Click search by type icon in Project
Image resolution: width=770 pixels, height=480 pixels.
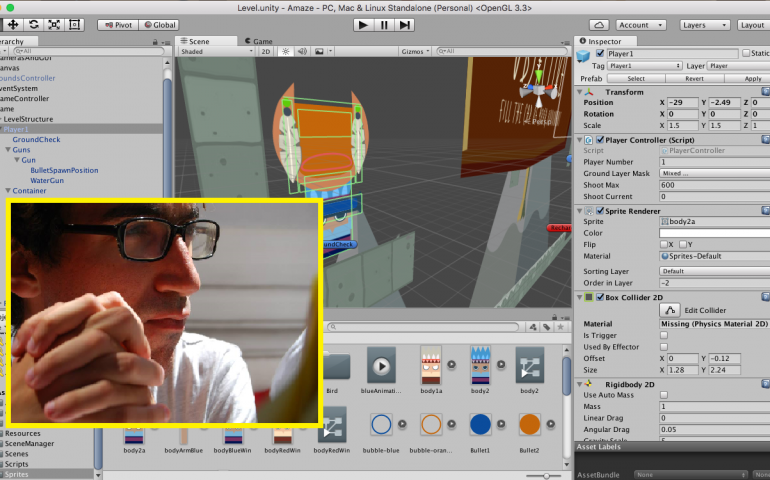pyautogui.click(x=533, y=327)
